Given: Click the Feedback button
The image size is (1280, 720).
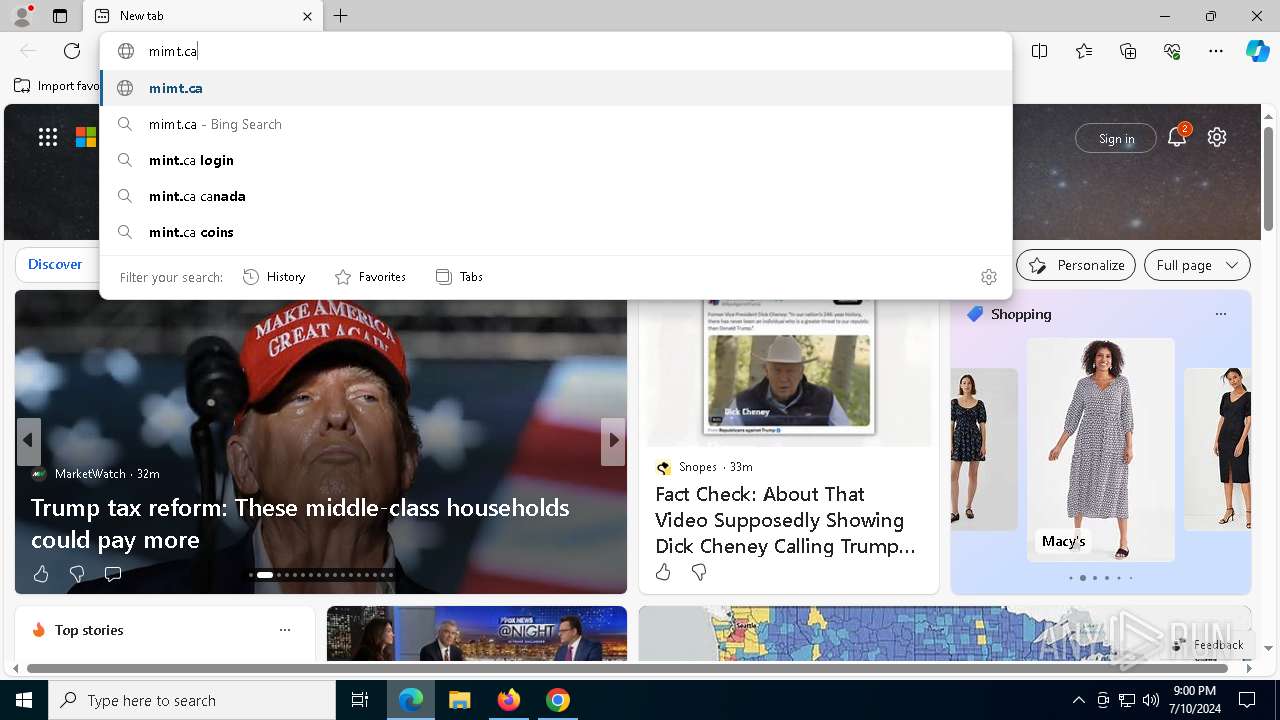Looking at the screenshot, I should tap(1207, 645).
